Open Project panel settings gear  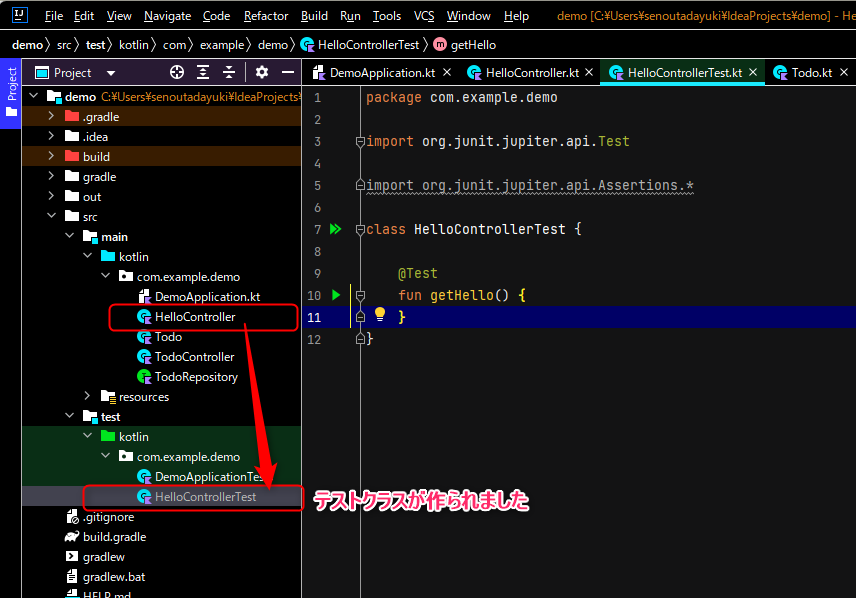[262, 72]
